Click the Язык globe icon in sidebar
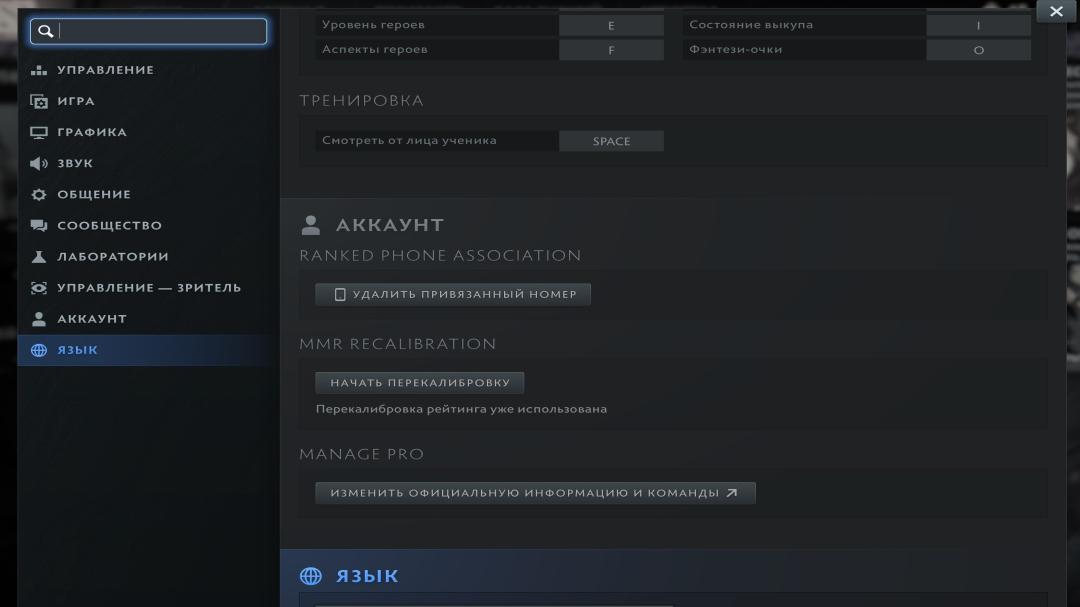Image resolution: width=1080 pixels, height=607 pixels. coord(39,350)
